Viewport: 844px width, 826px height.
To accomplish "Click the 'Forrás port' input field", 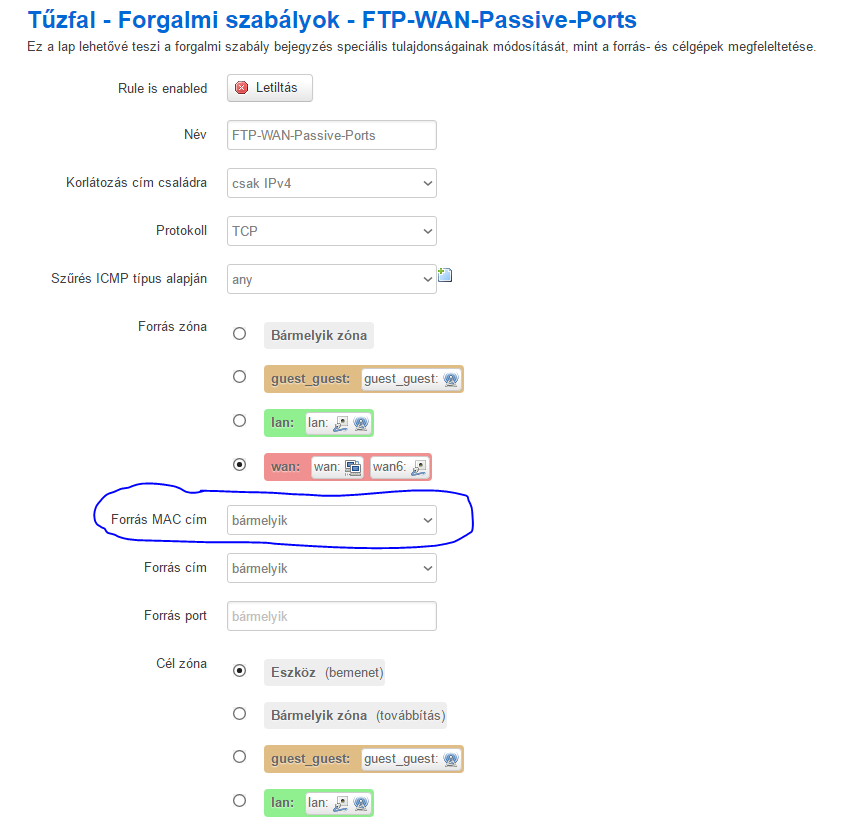I will click(x=332, y=616).
